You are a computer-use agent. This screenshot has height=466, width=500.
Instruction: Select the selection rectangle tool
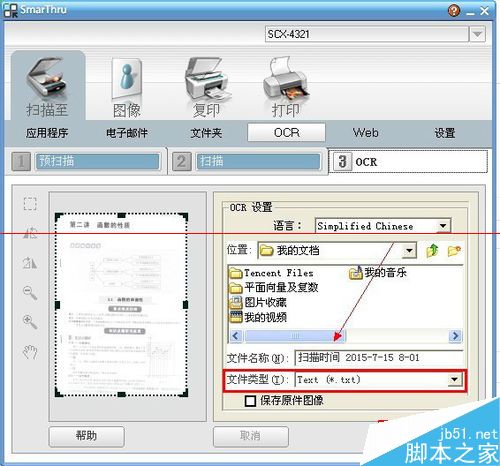coord(30,203)
